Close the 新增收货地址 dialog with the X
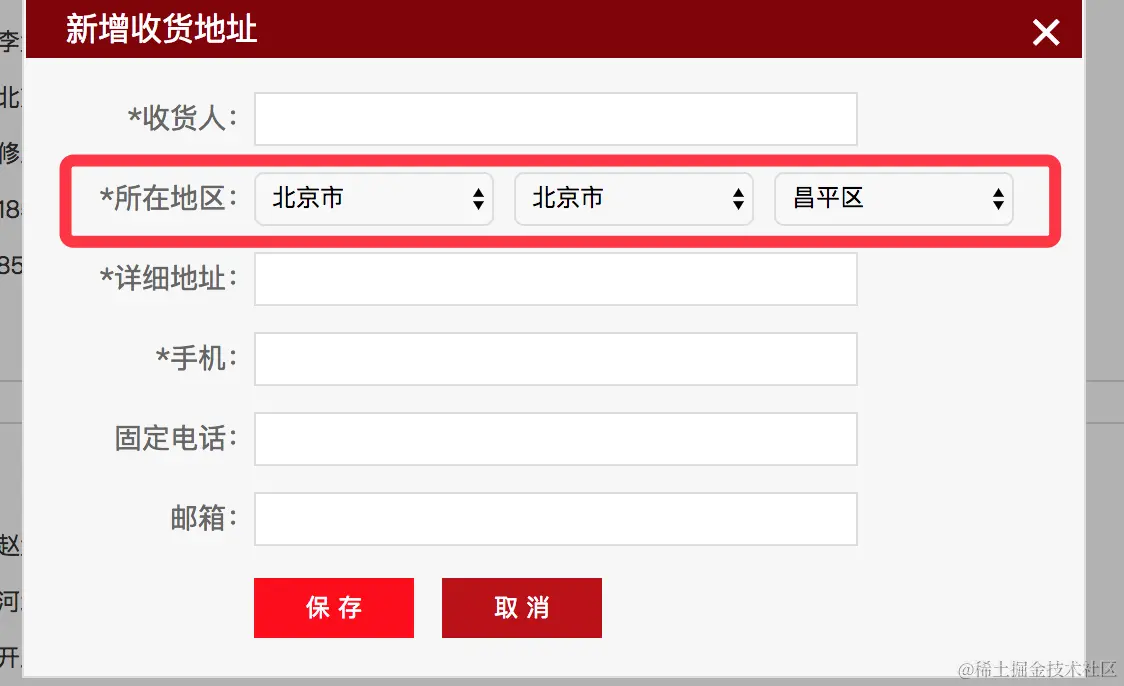 1046,32
